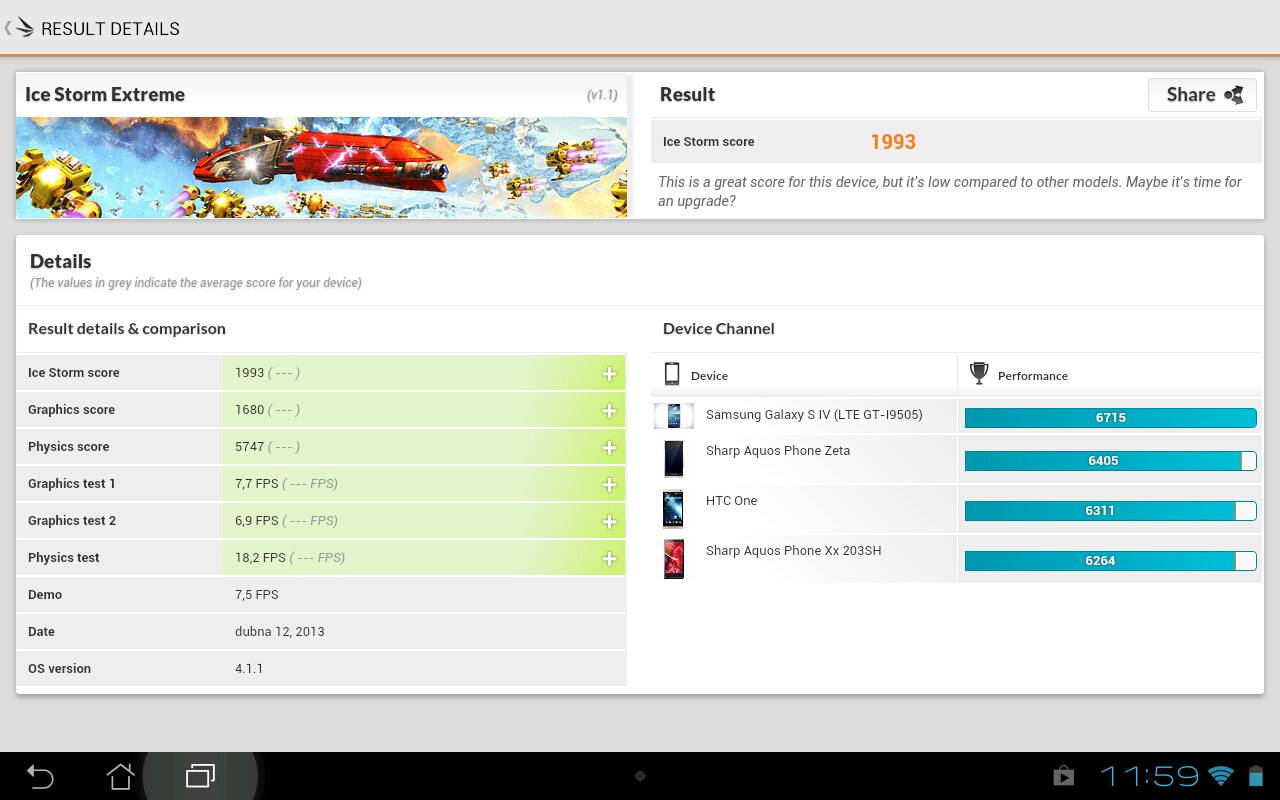Viewport: 1280px width, 800px height.
Task: Expand Graphics test 2 comparison
Action: point(608,520)
